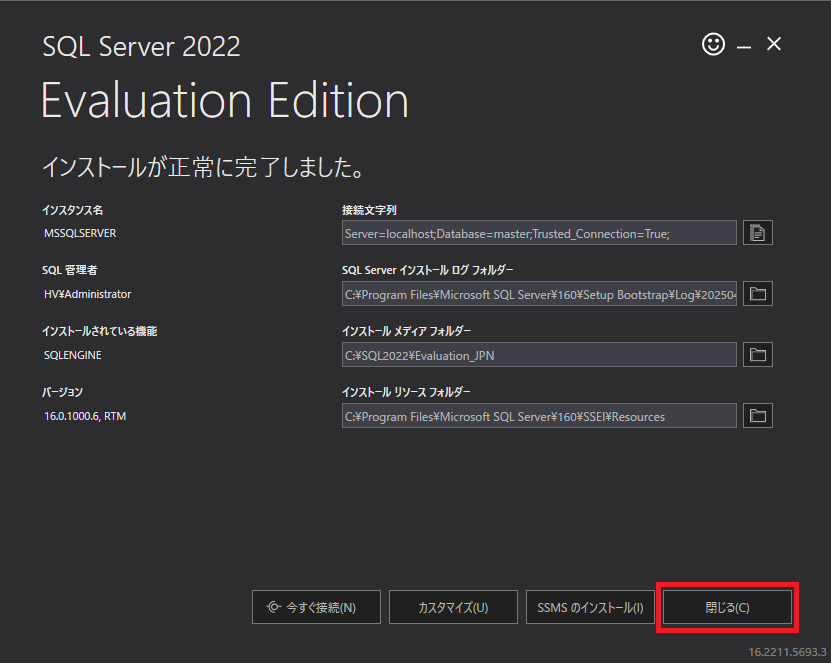Click the インスタンス名 label
This screenshot has height=663, width=831.
coord(73,210)
